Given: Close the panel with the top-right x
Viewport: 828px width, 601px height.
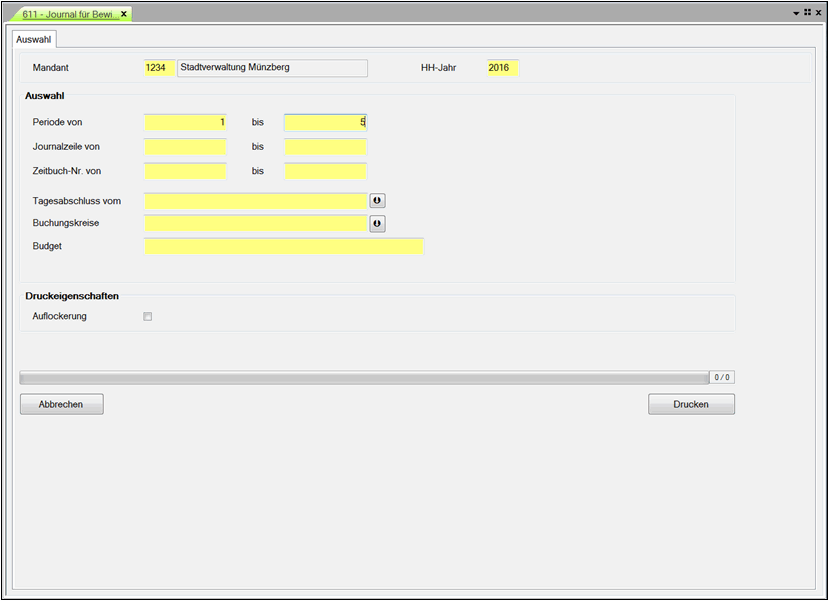Looking at the screenshot, I should point(818,14).
